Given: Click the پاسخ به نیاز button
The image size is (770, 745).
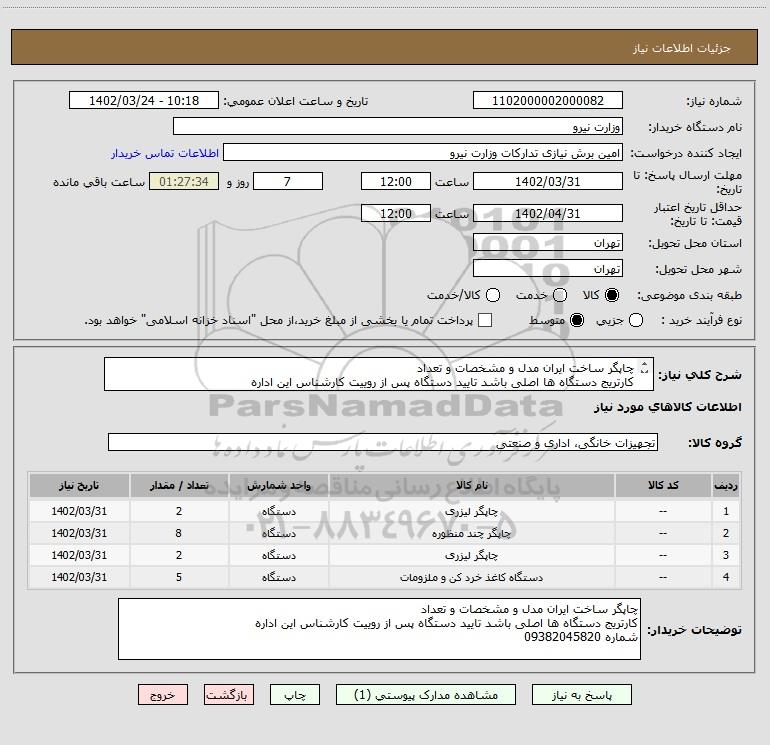Looking at the screenshot, I should (x=581, y=694).
